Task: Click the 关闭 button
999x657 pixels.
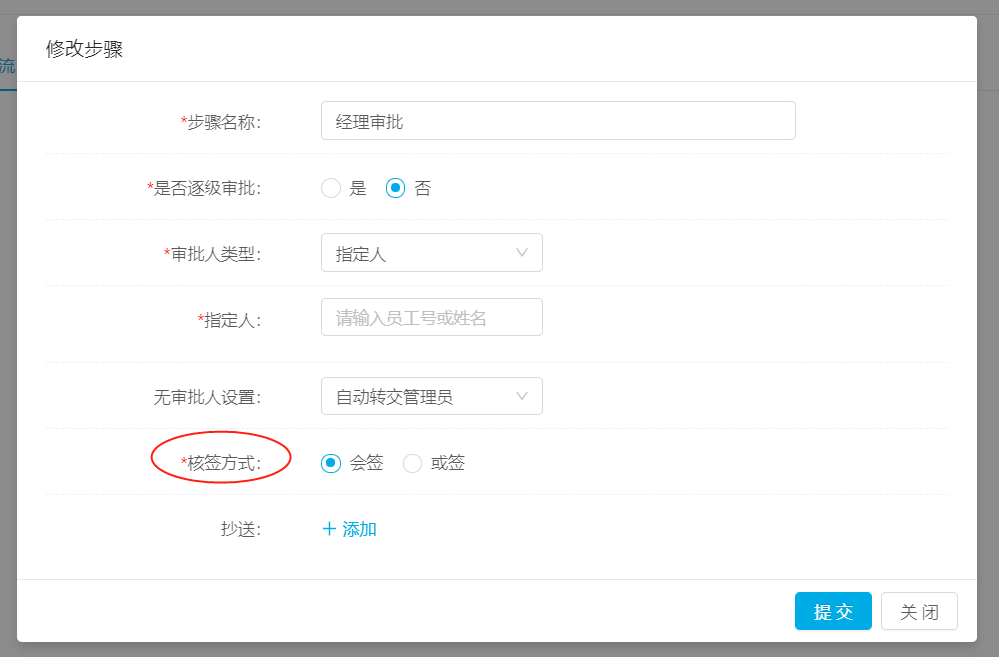Action: (919, 611)
